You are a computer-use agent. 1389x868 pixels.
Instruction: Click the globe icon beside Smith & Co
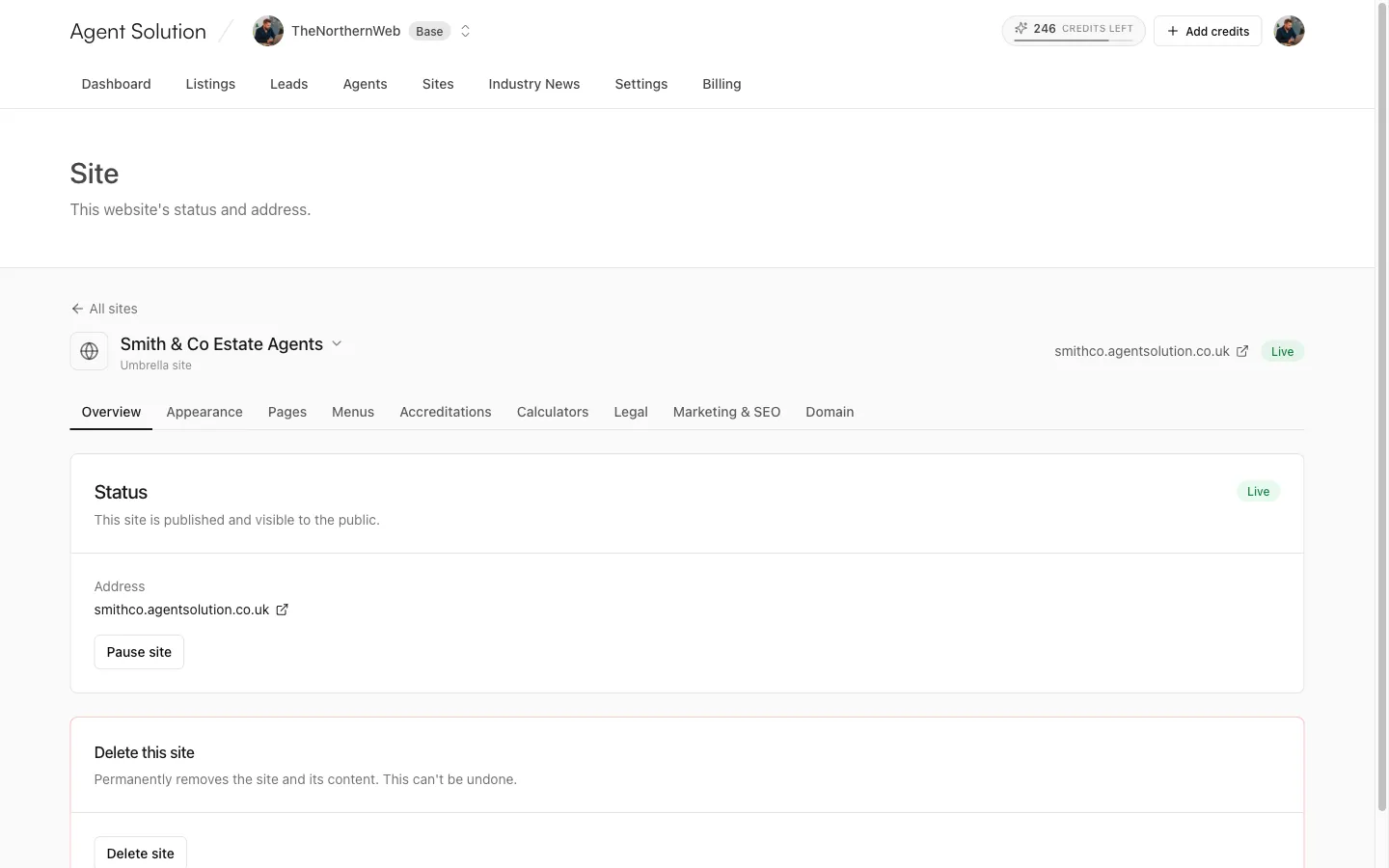(x=89, y=351)
